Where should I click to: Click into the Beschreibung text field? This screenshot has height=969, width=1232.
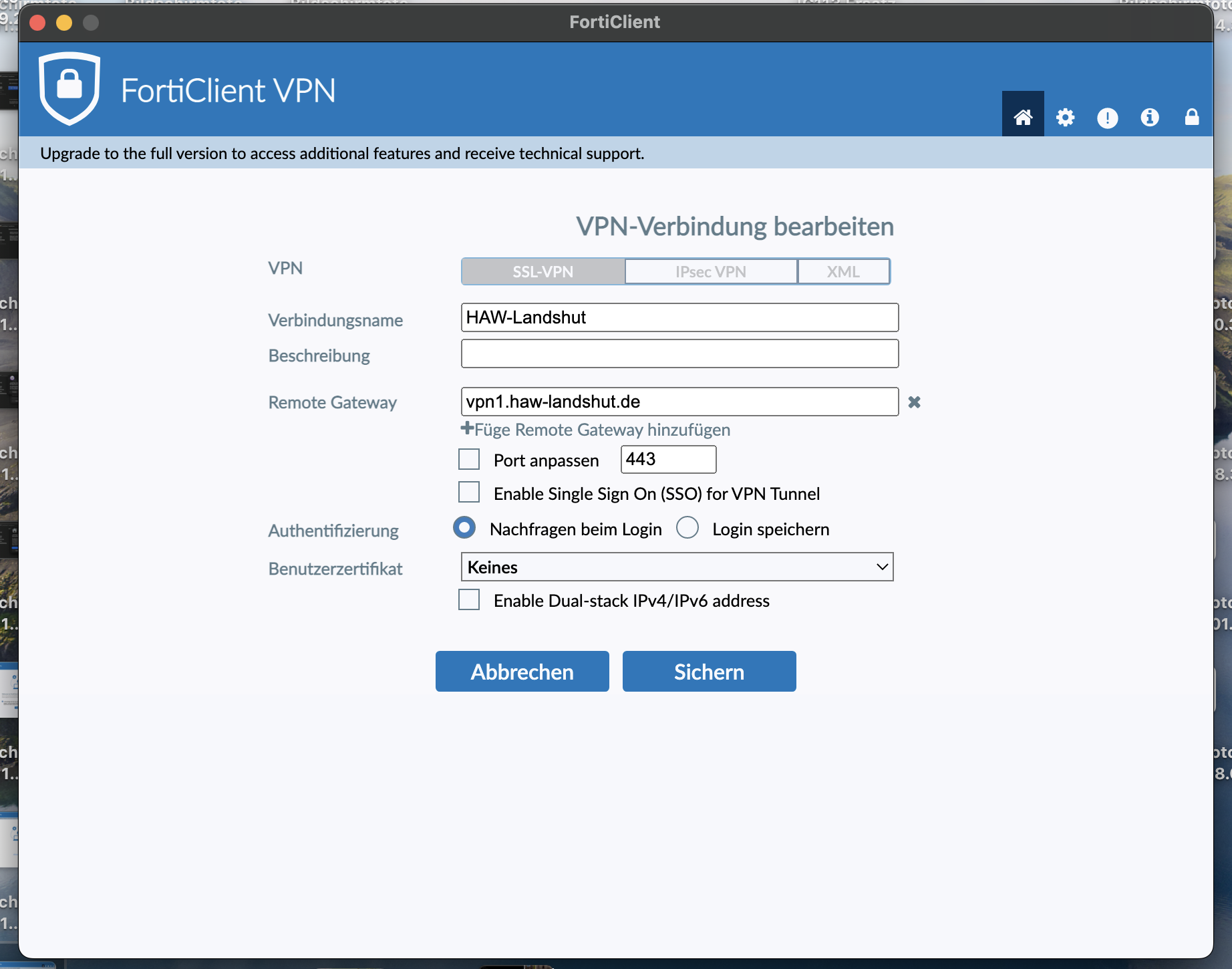679,354
